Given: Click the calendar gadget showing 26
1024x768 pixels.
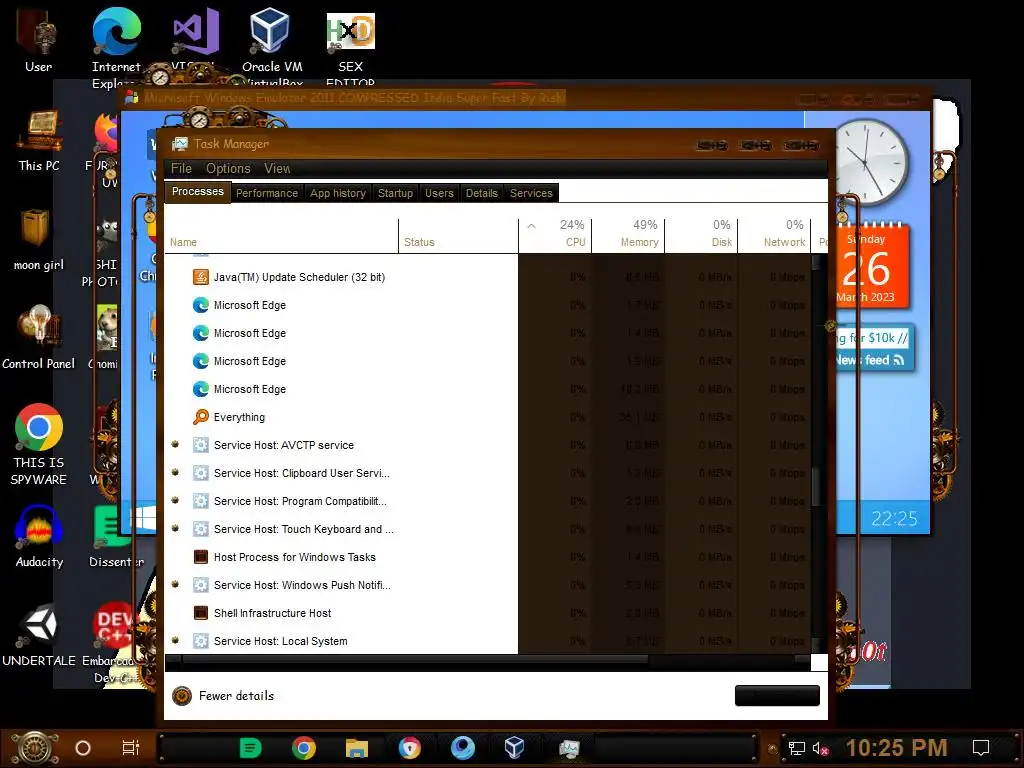Looking at the screenshot, I should point(872,267).
